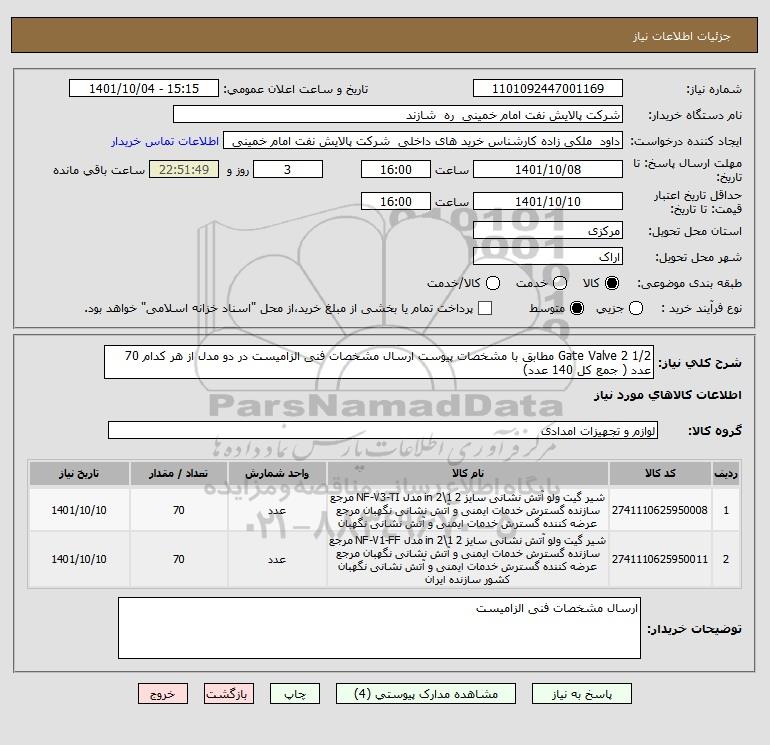Choose the جزیی purchase type radio
Viewport: 770px width, 745px height.
[636, 308]
